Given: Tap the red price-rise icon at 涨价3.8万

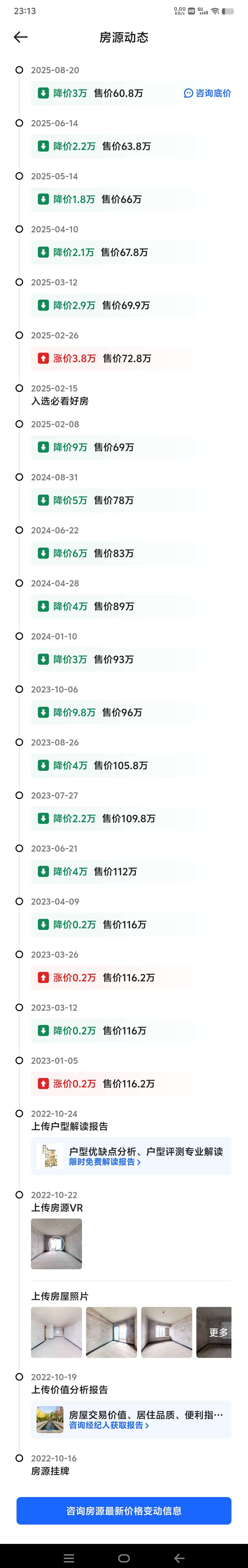Looking at the screenshot, I should click(43, 358).
